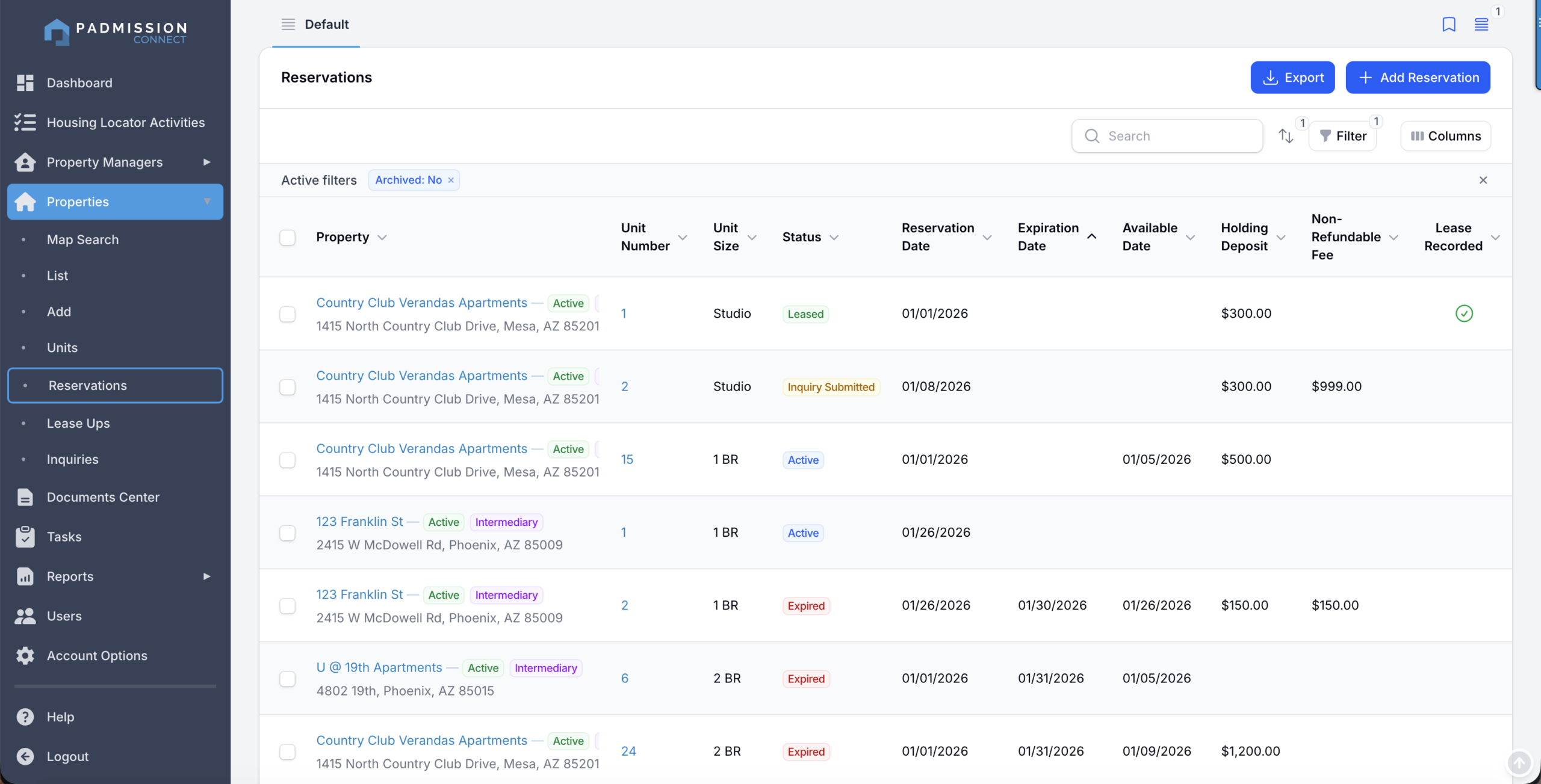Click the scroll-to-top arrow button
This screenshot has height=784, width=1541.
[1519, 763]
